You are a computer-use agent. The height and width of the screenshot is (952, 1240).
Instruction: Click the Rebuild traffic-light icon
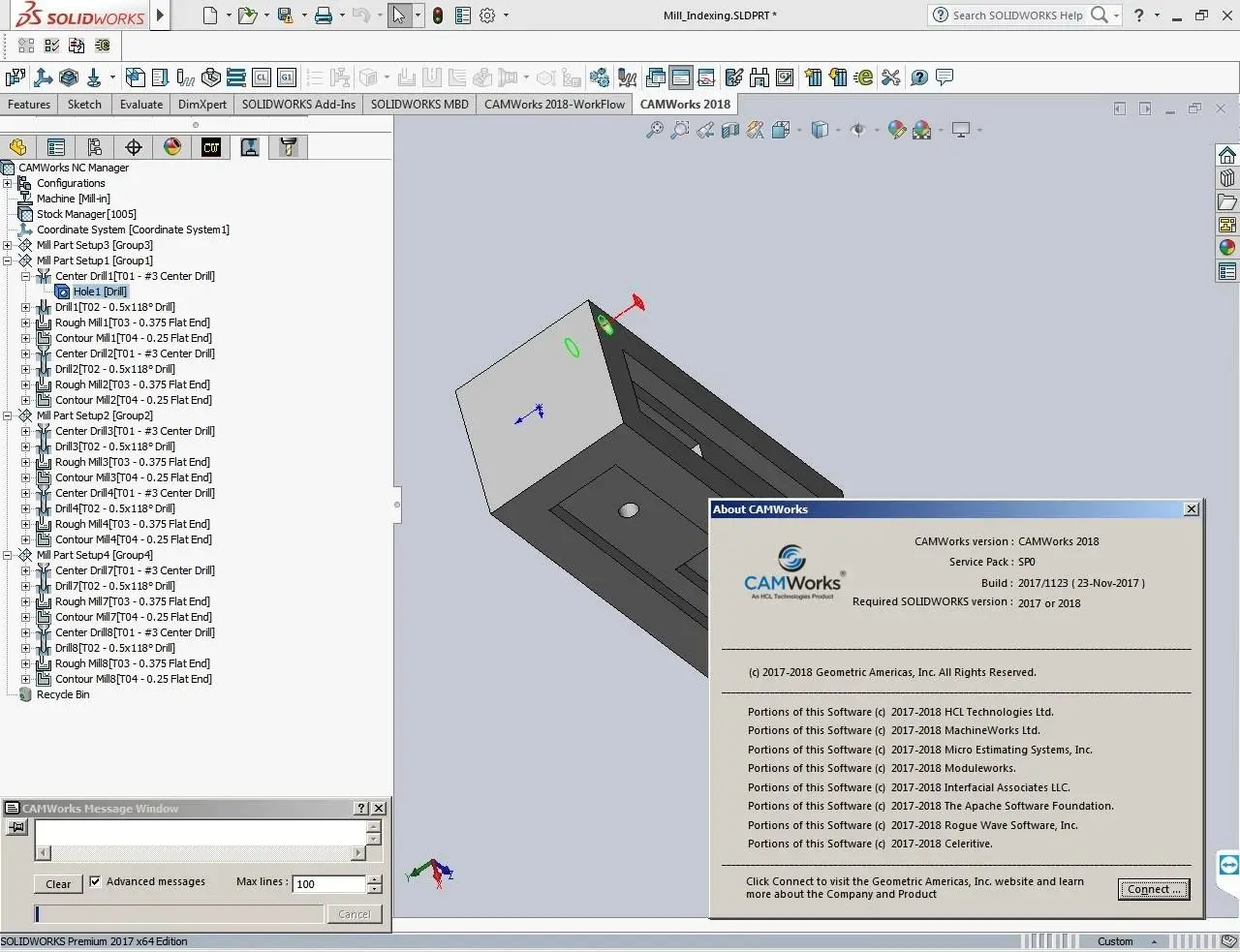(x=438, y=15)
